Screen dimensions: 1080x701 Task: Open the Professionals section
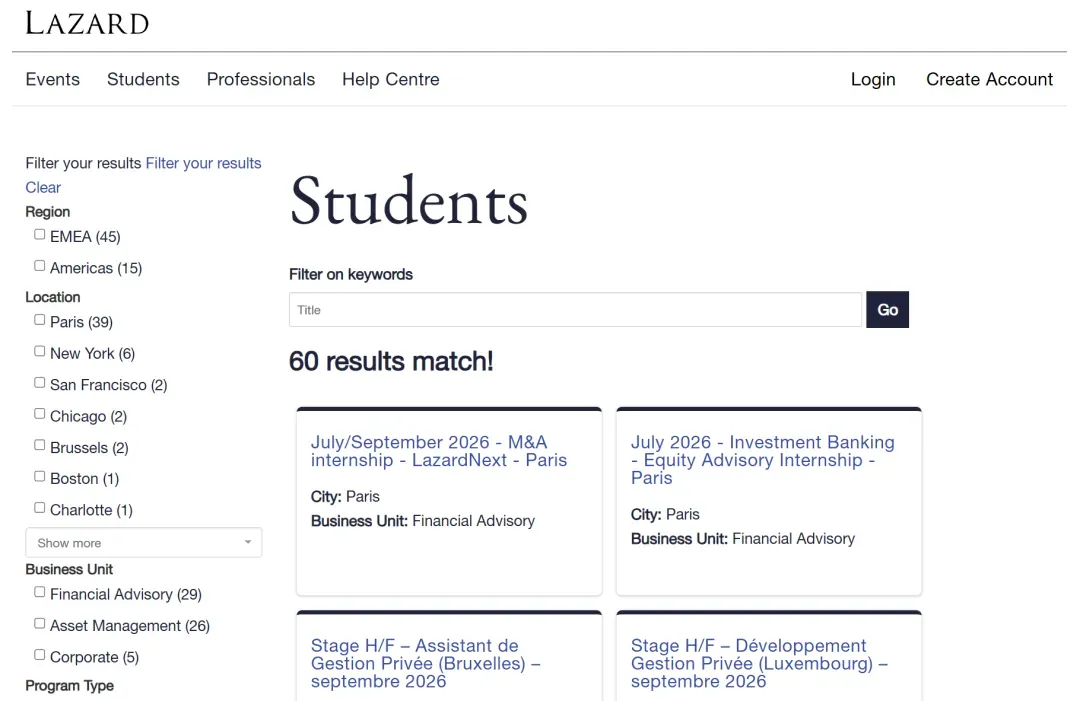pos(261,79)
